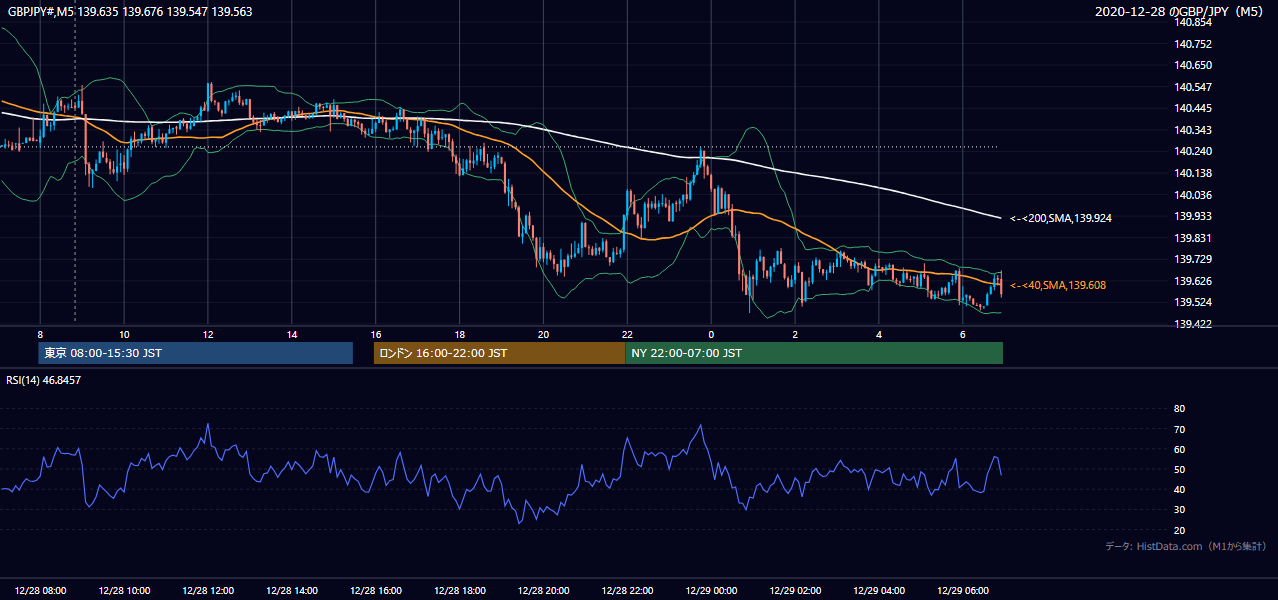Click the RSI 20 level label
Viewport: 1278px width, 600px height.
[1179, 530]
